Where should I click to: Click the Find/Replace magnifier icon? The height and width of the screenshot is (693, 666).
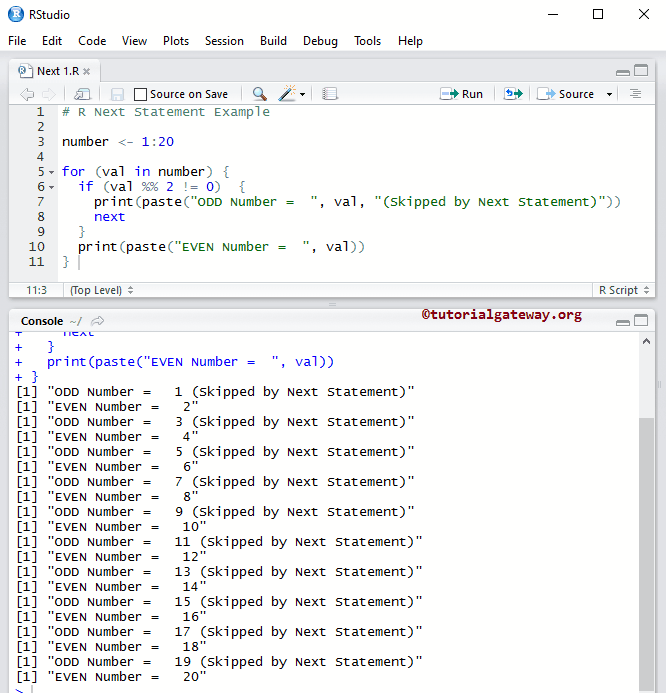(259, 94)
